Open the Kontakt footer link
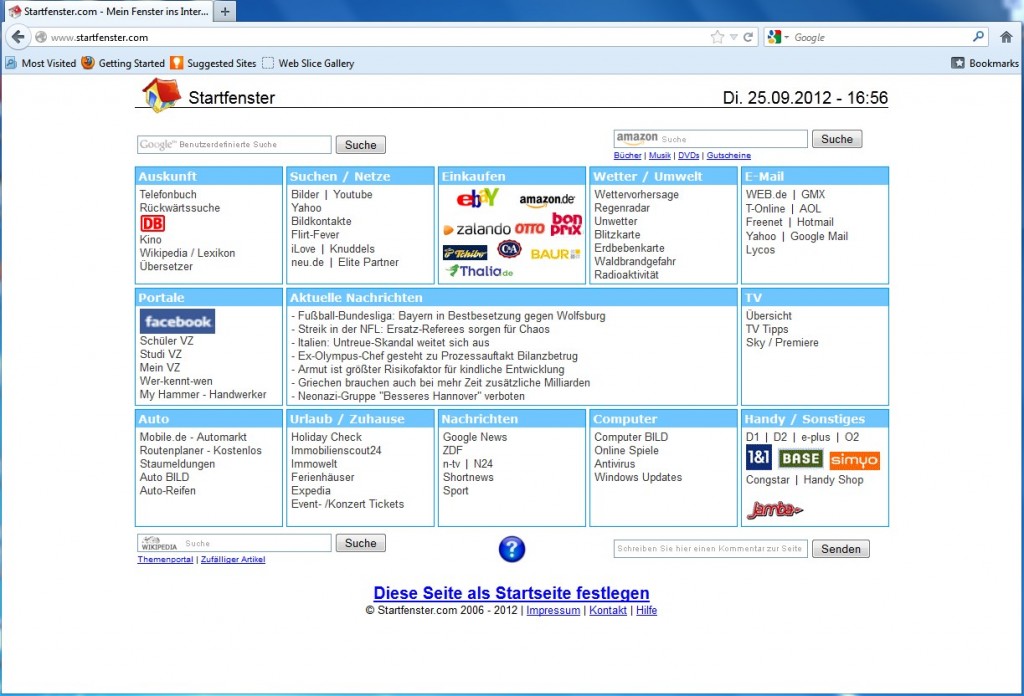The height and width of the screenshot is (696, 1024). pos(608,610)
